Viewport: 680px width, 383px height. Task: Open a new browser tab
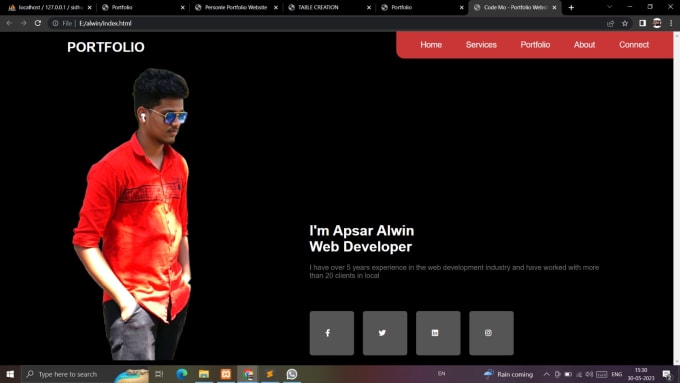tap(571, 7)
